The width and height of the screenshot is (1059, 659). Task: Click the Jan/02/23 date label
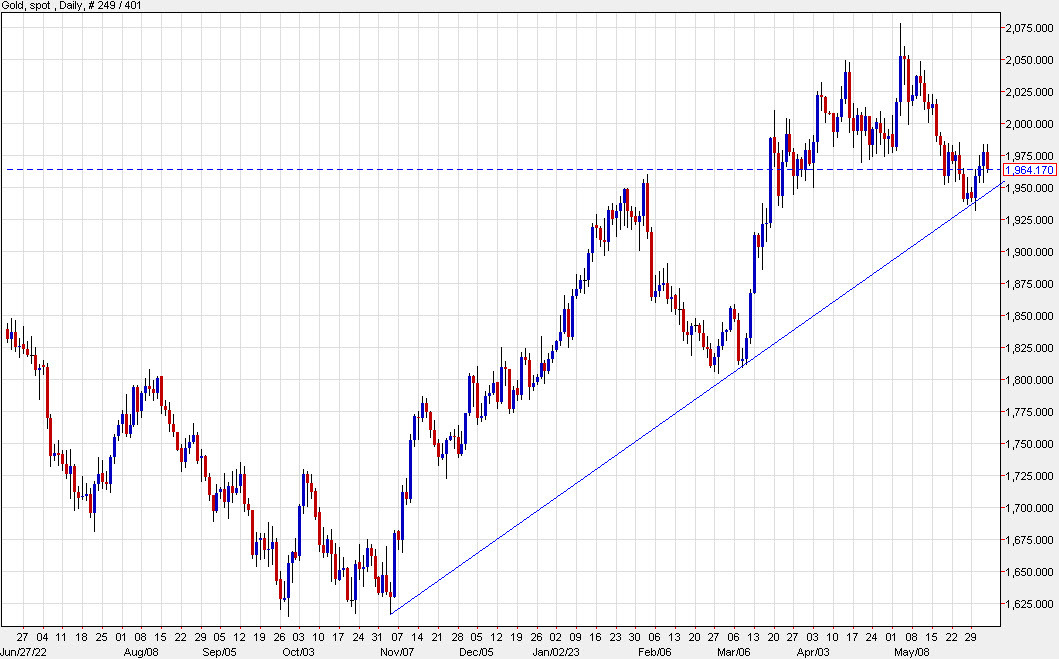point(556,651)
